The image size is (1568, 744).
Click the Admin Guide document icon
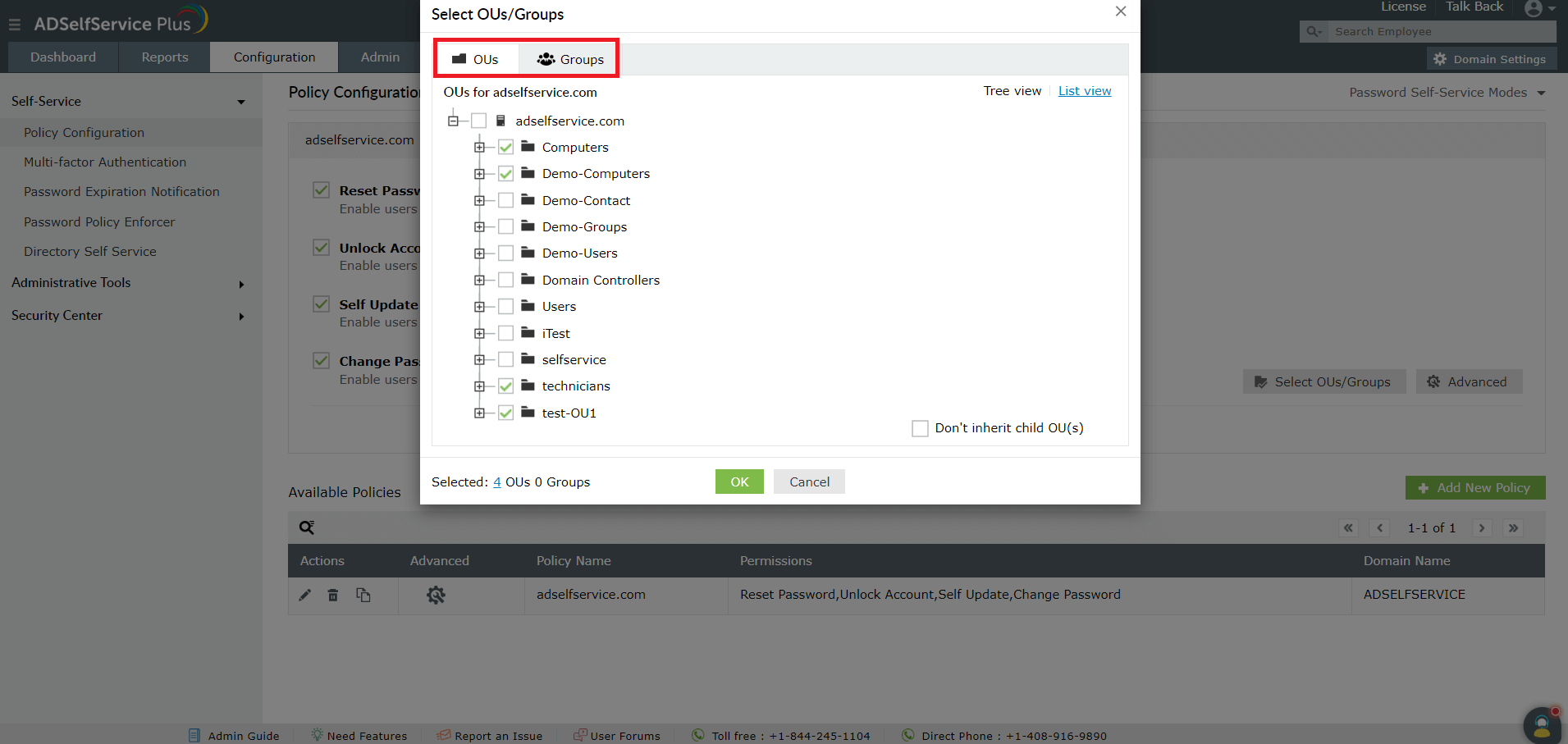[x=194, y=735]
